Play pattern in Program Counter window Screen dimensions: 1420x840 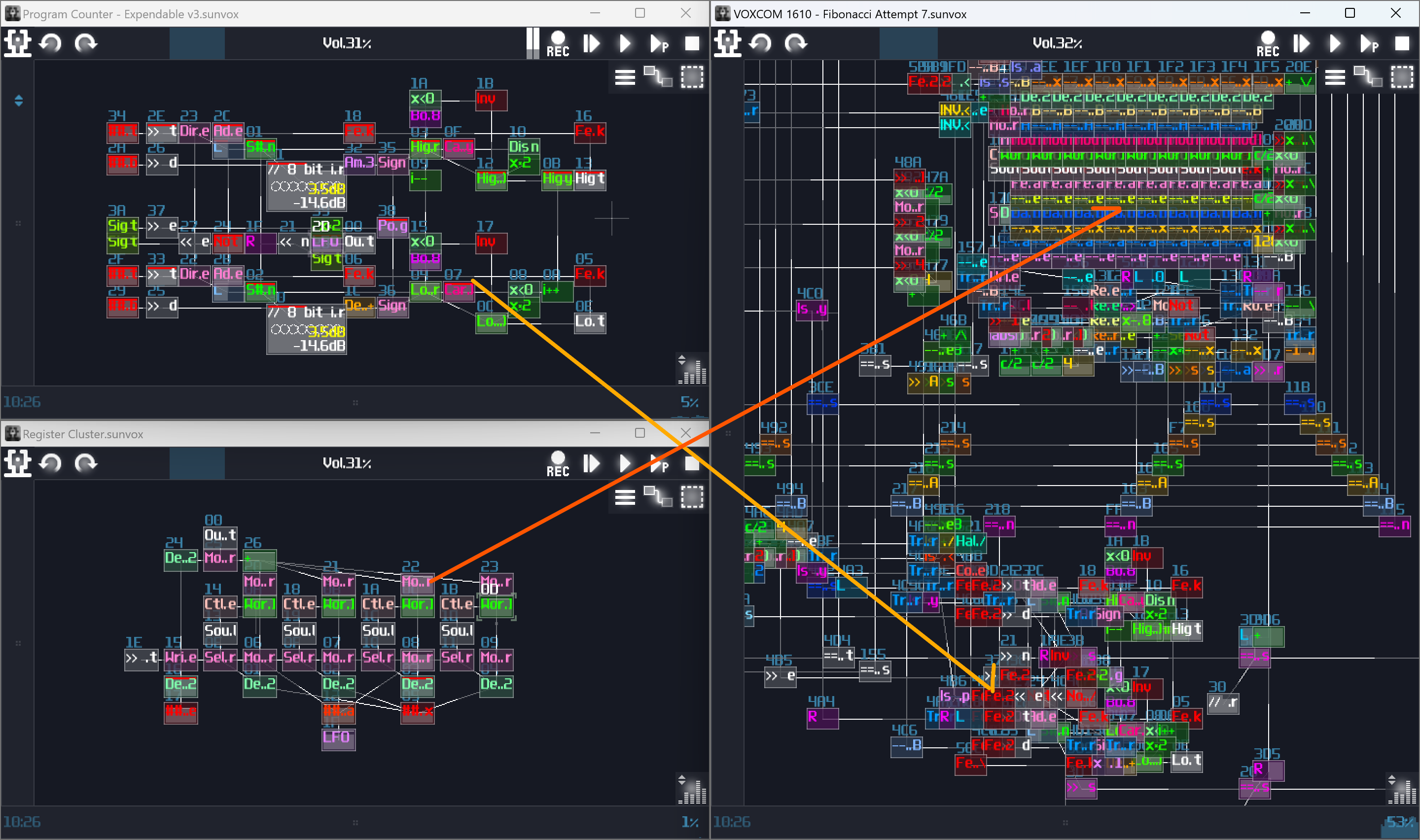point(659,43)
